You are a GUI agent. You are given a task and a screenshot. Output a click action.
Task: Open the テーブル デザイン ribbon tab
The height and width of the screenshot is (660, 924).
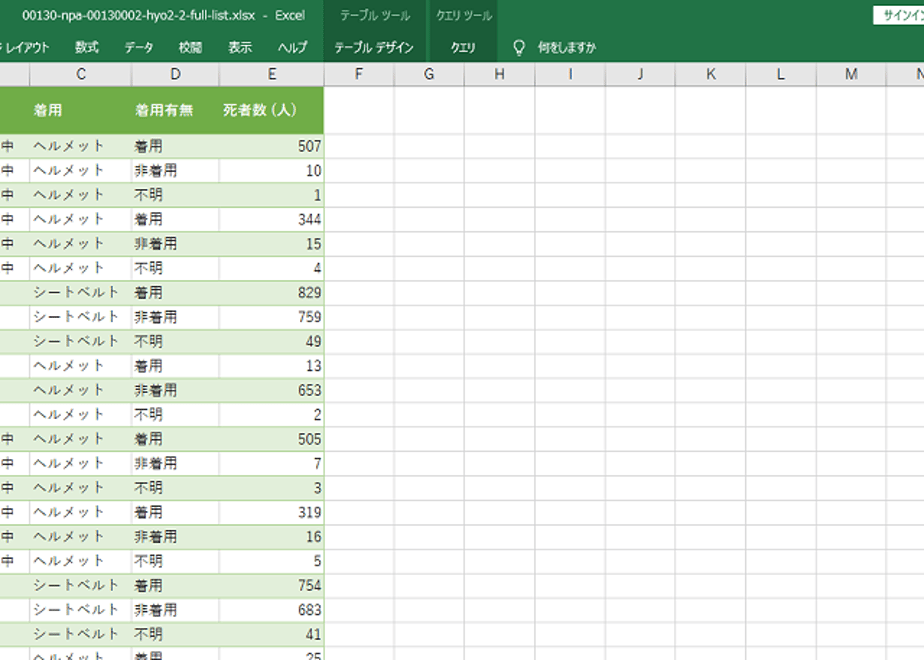(374, 48)
